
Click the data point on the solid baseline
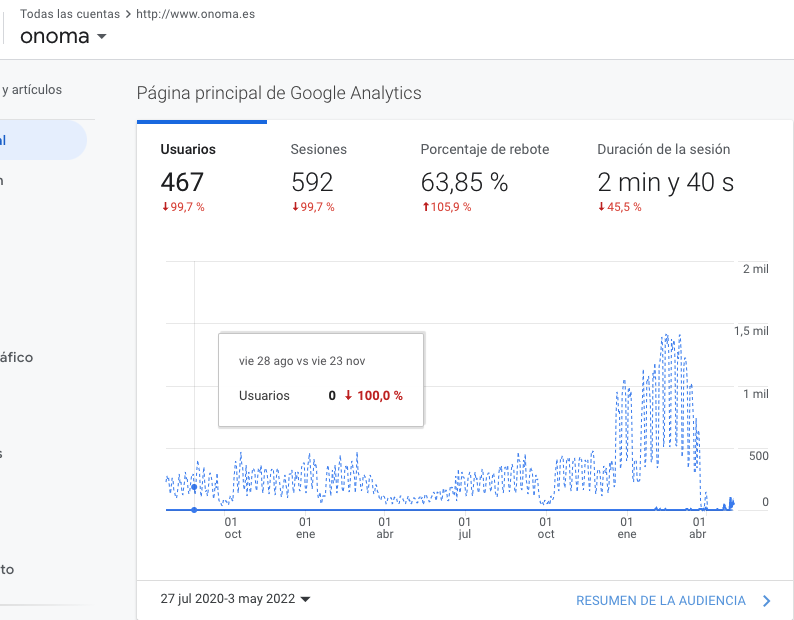[194, 510]
